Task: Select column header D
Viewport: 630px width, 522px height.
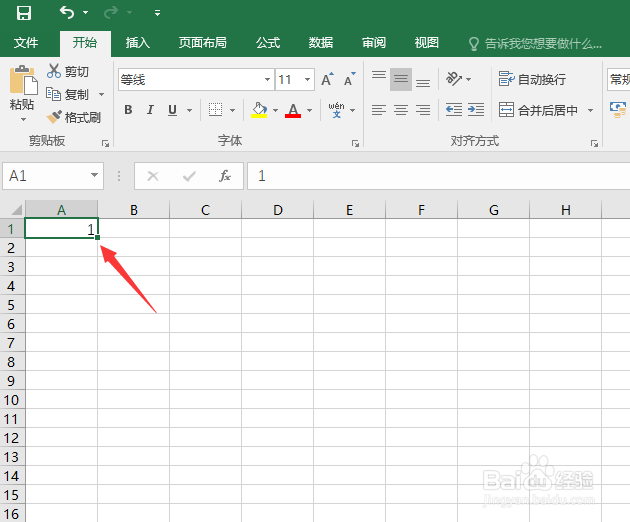Action: (278, 210)
